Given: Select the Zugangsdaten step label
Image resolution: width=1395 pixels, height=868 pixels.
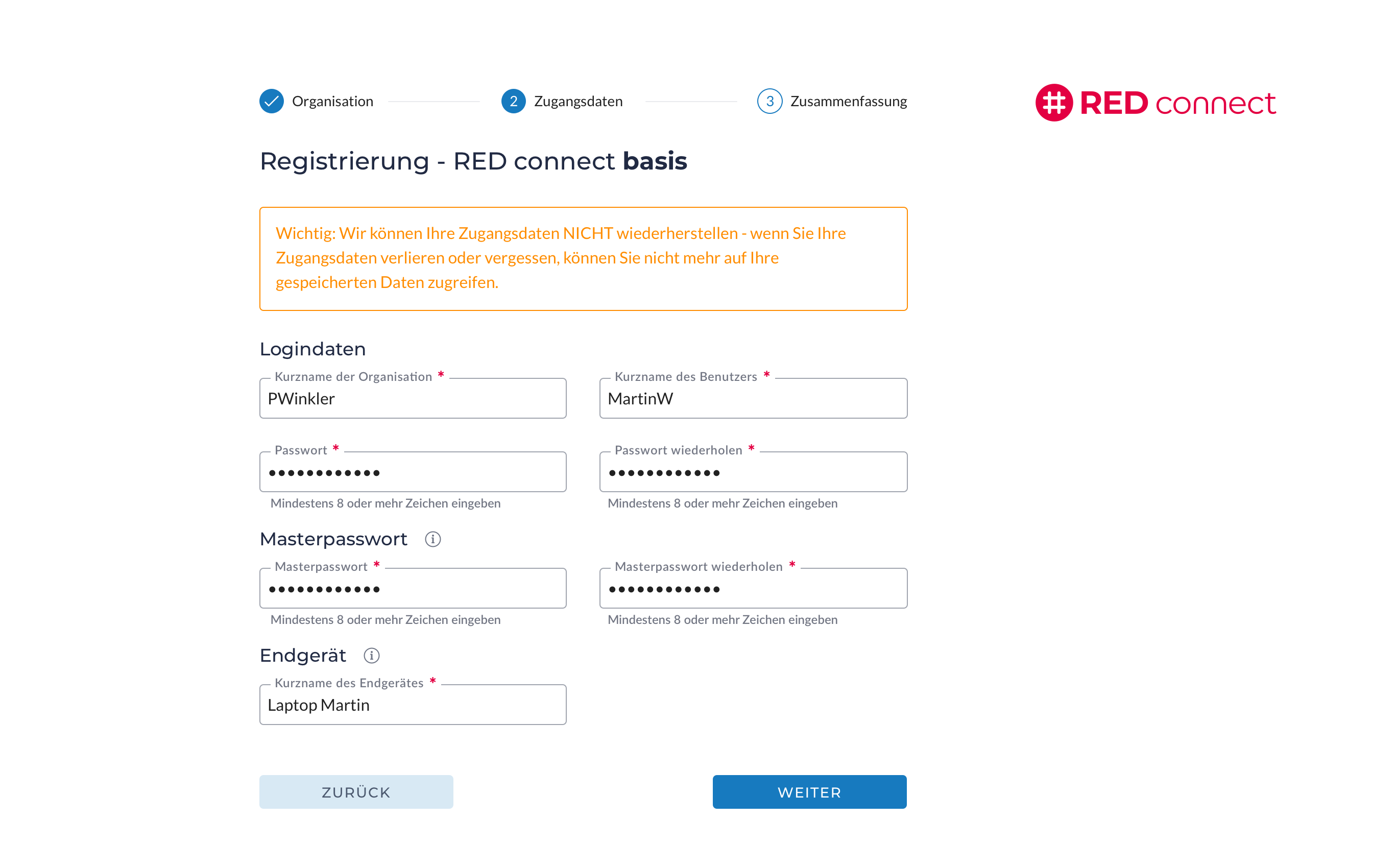Looking at the screenshot, I should (x=578, y=101).
